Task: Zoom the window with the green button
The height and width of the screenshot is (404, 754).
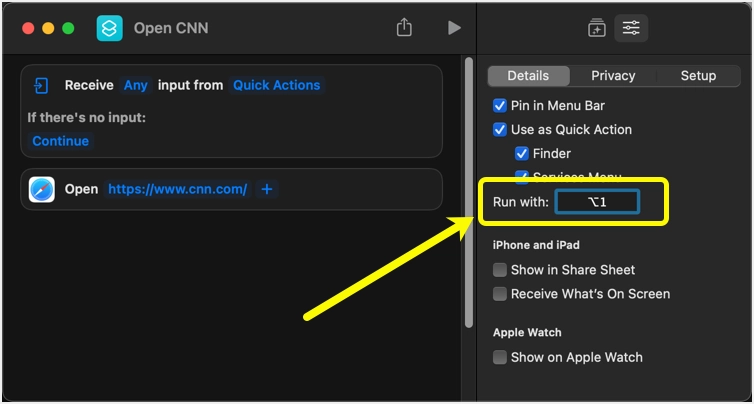Action: pos(68,28)
